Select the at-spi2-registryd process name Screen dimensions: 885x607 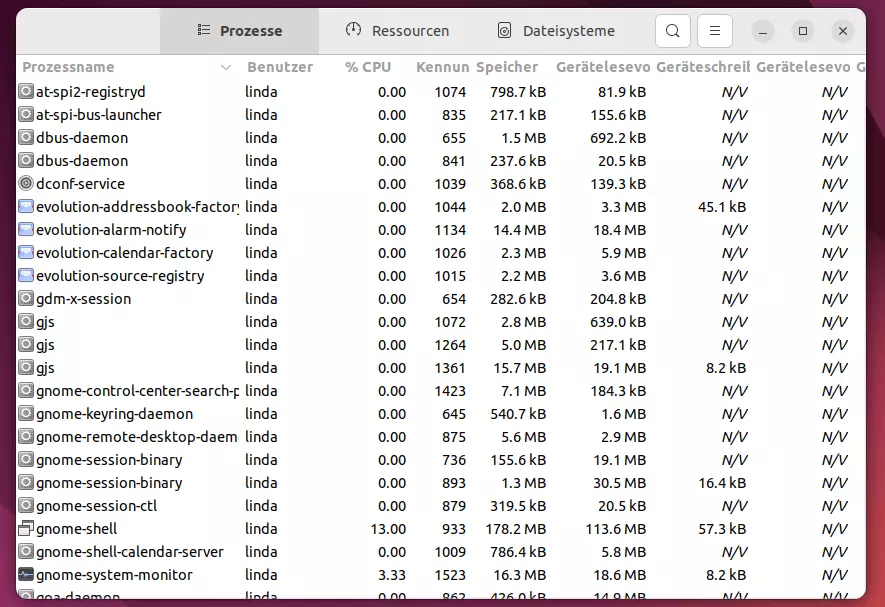tap(90, 92)
